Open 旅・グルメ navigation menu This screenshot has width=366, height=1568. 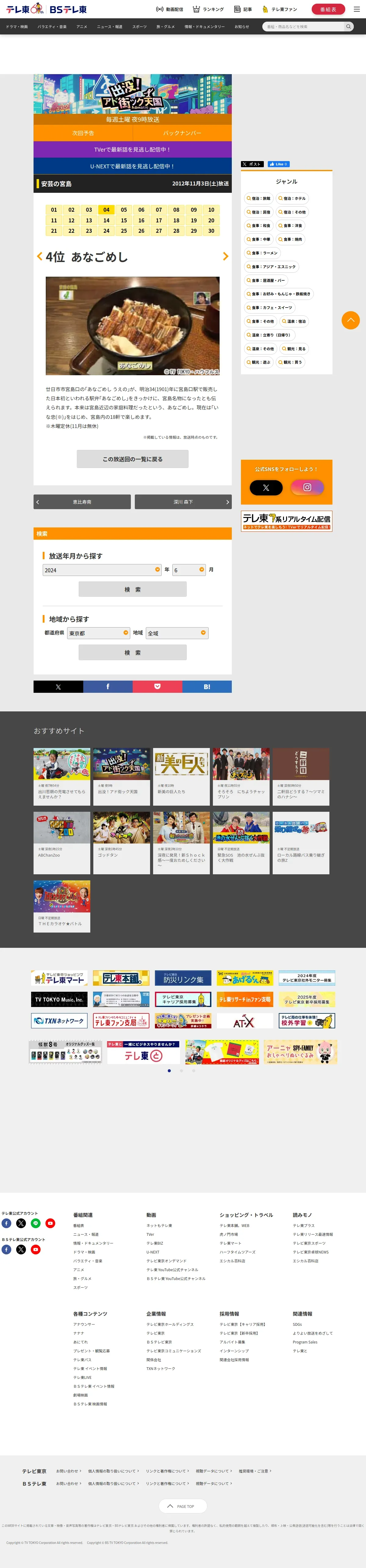[166, 27]
